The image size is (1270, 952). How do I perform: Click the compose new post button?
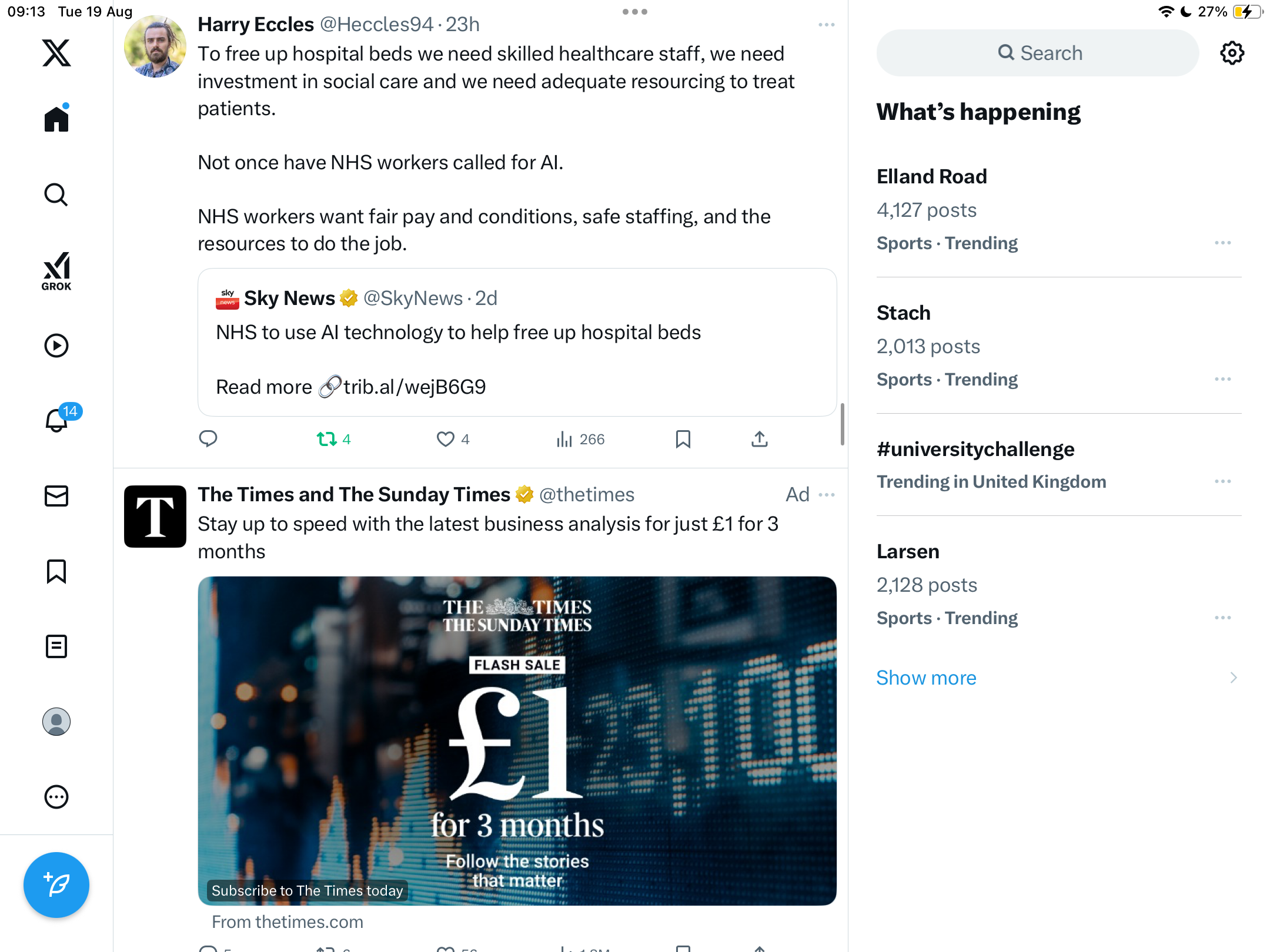[56, 884]
